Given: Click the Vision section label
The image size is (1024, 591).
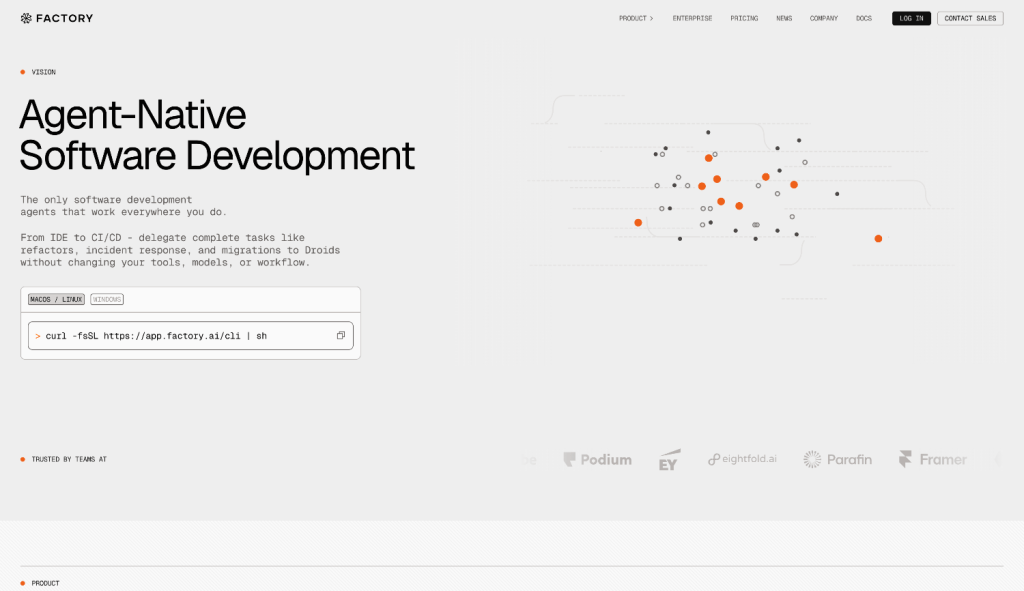Looking at the screenshot, I should click(x=43, y=72).
